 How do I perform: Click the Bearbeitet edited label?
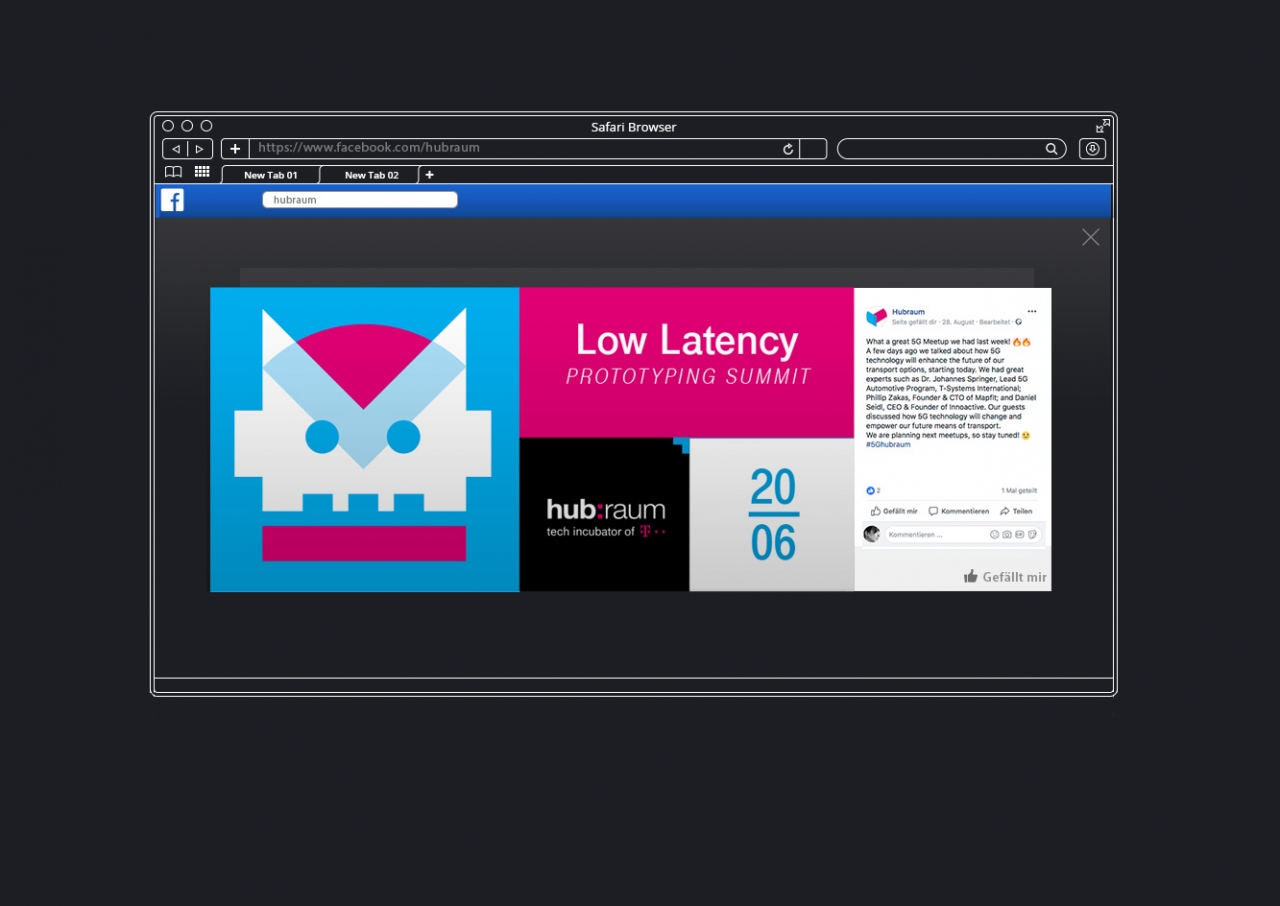995,322
